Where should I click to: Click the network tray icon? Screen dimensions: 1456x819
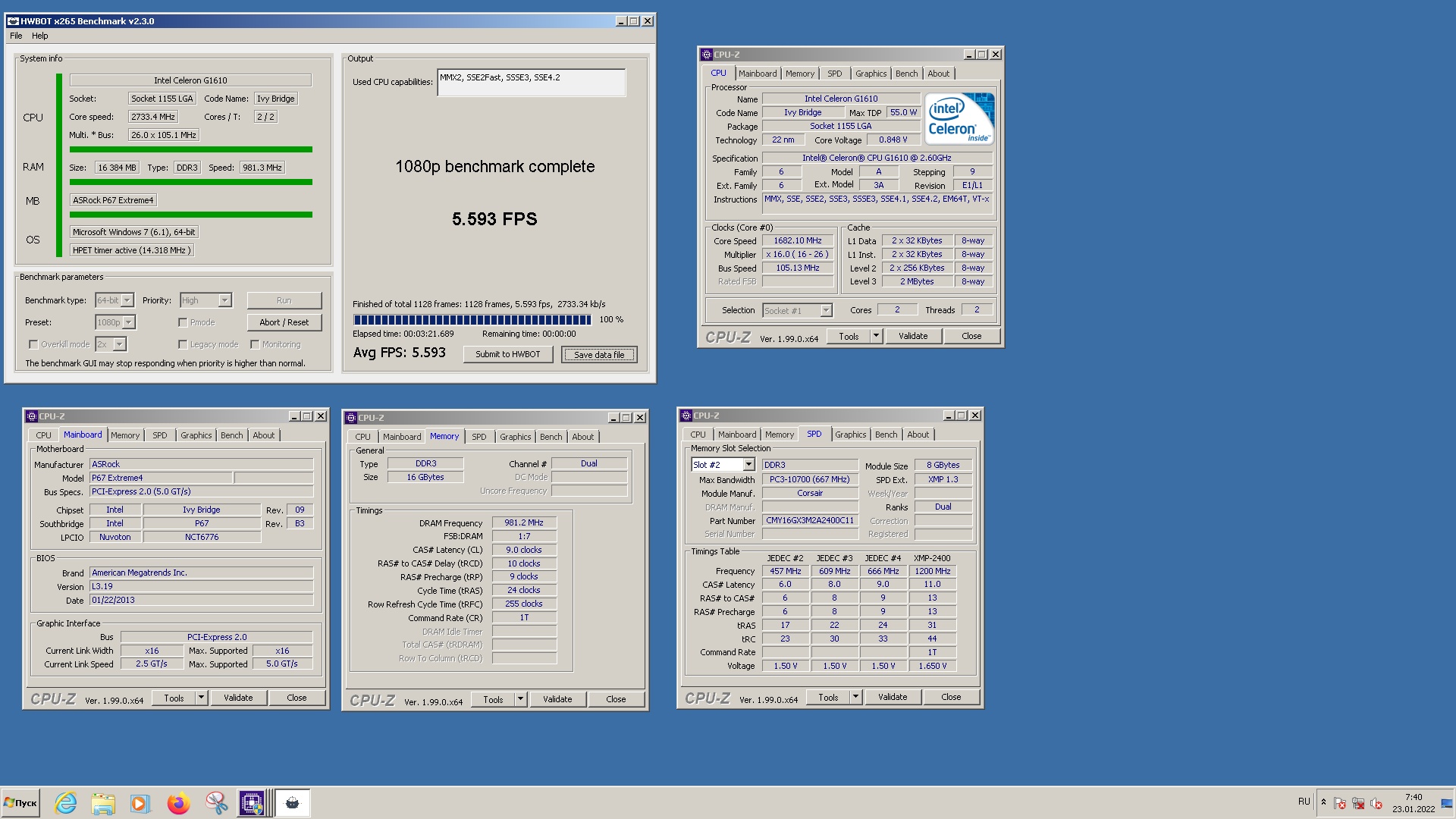[x=1358, y=803]
